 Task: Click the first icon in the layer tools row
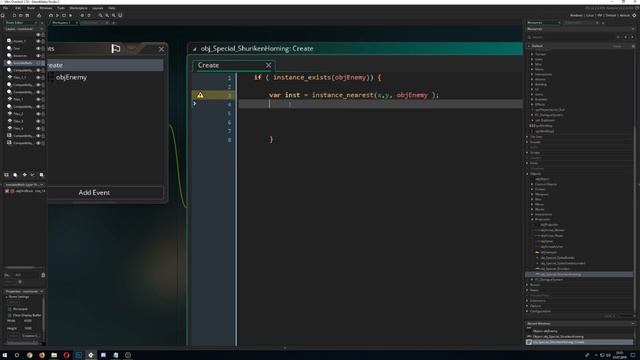(7, 175)
